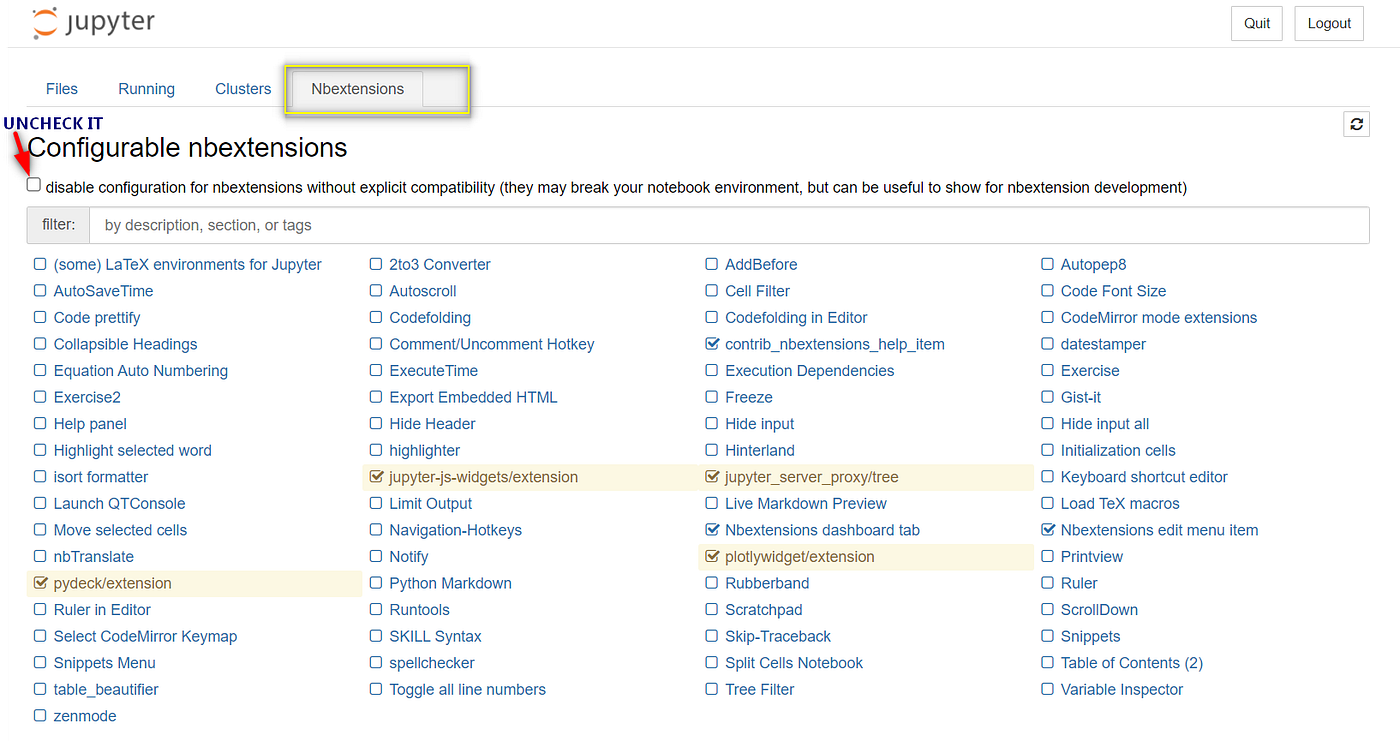This screenshot has height=741, width=1400.
Task: Uncheck disable configuration for incompatible nbextensions
Action: [x=33, y=184]
